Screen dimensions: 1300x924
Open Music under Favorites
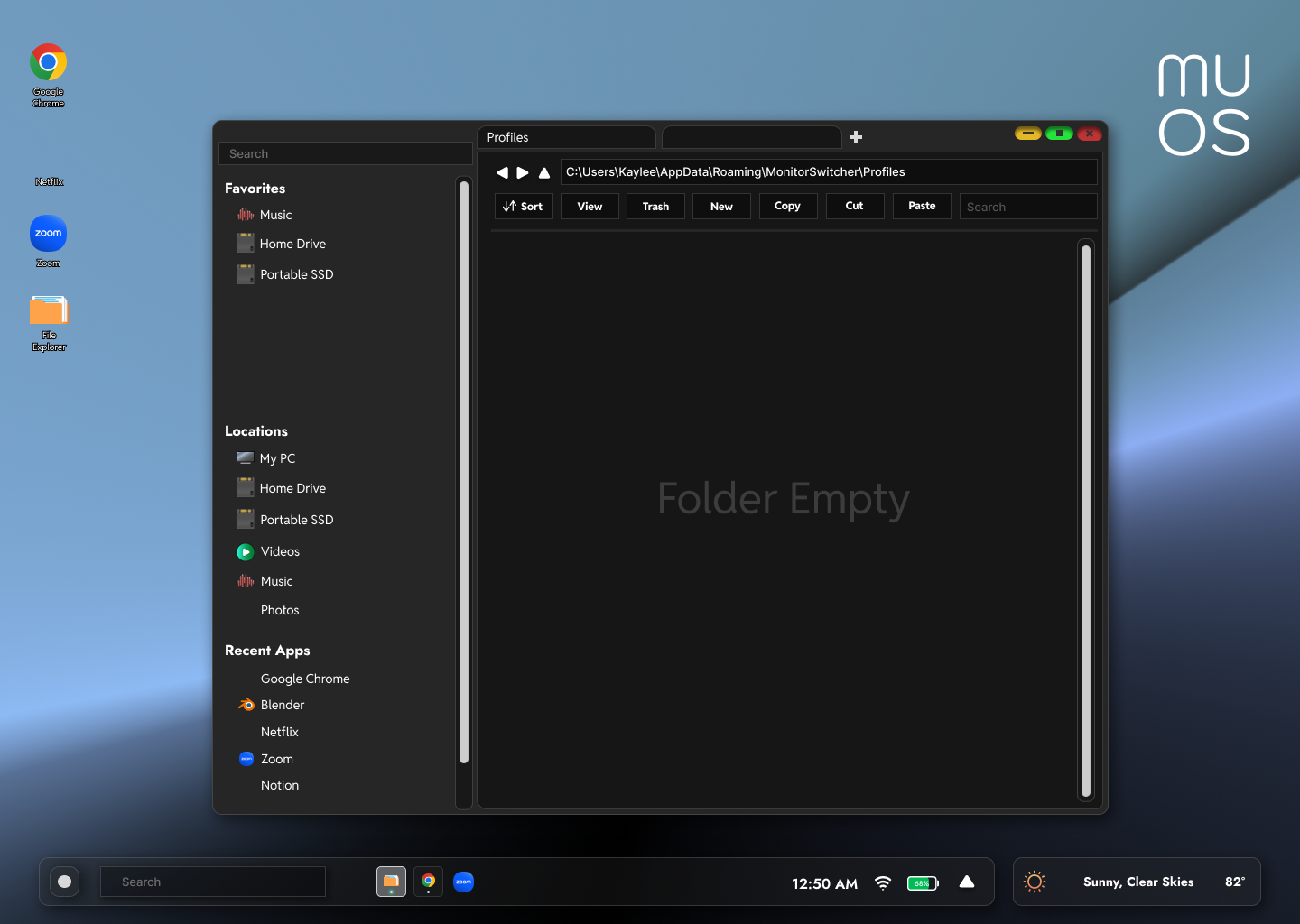pyautogui.click(x=275, y=215)
